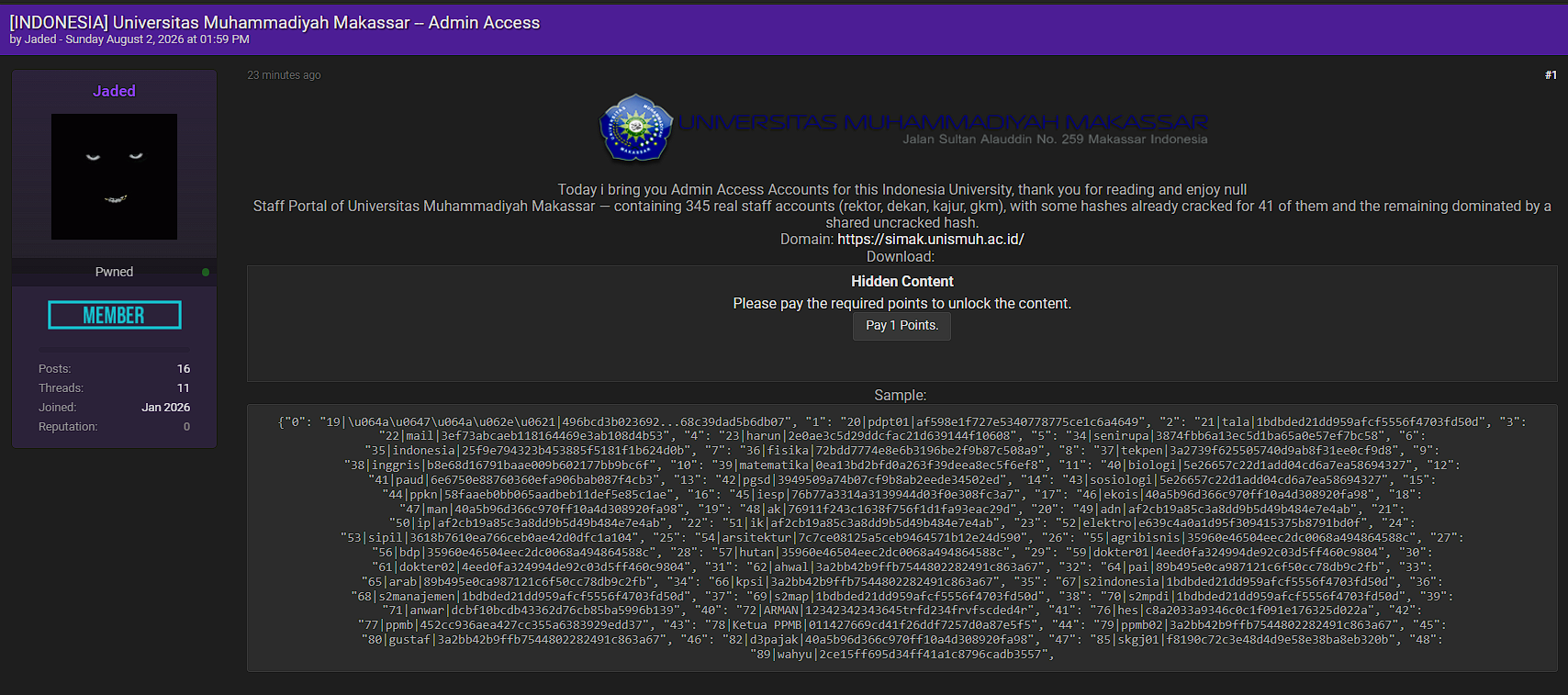This screenshot has height=695, width=1568.
Task: Click the 'Today i bring you Admin Access' line
Action: point(902,190)
